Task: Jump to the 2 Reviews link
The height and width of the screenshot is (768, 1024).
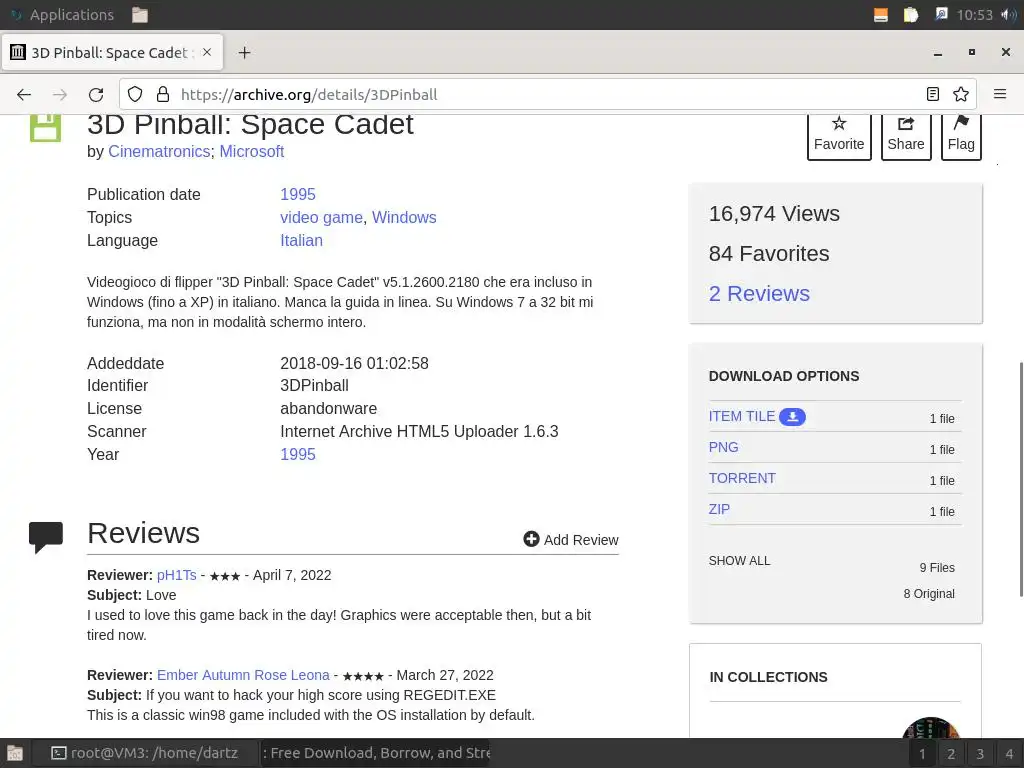Action: click(759, 294)
